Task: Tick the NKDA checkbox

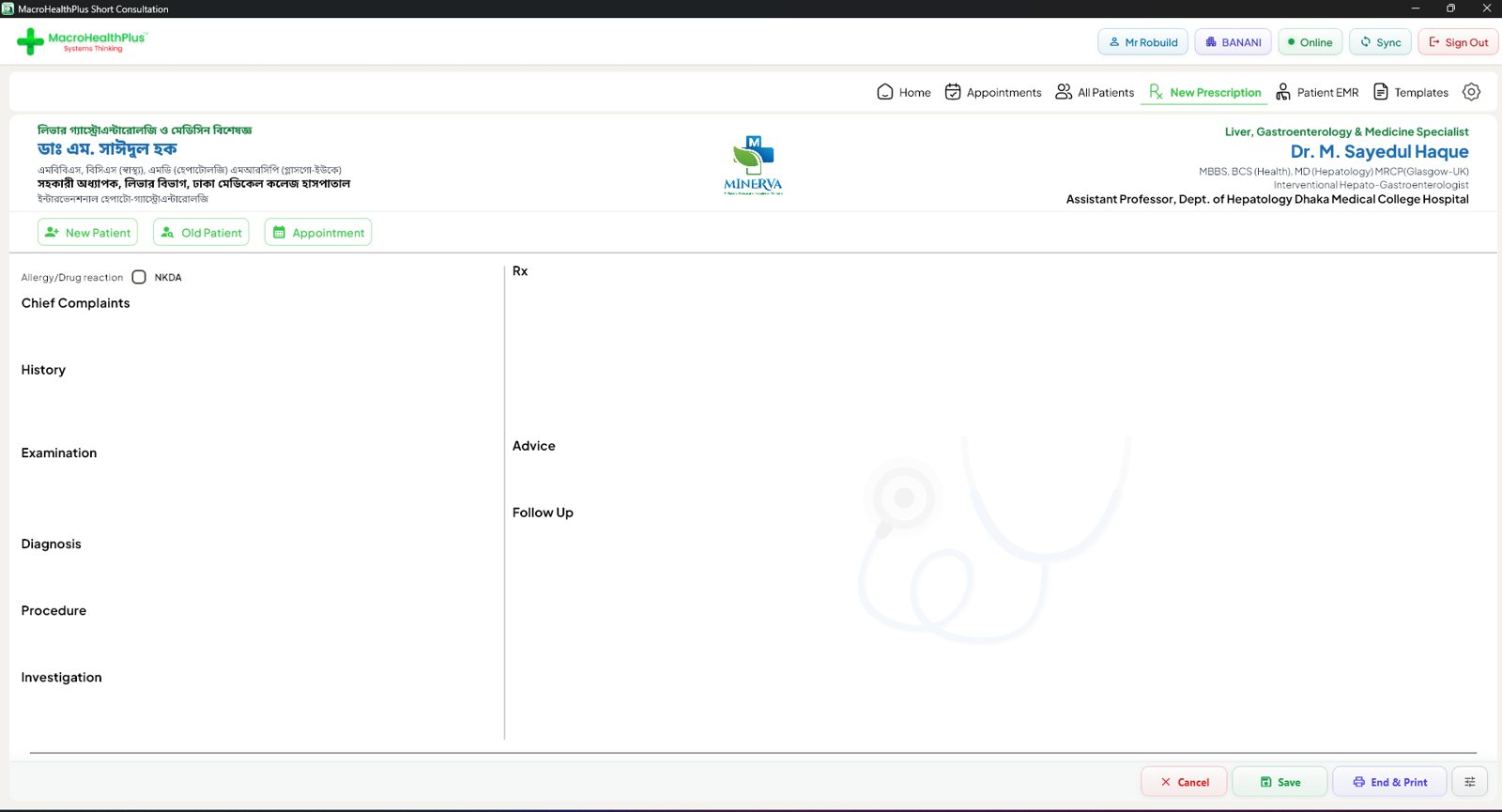Action: click(139, 277)
